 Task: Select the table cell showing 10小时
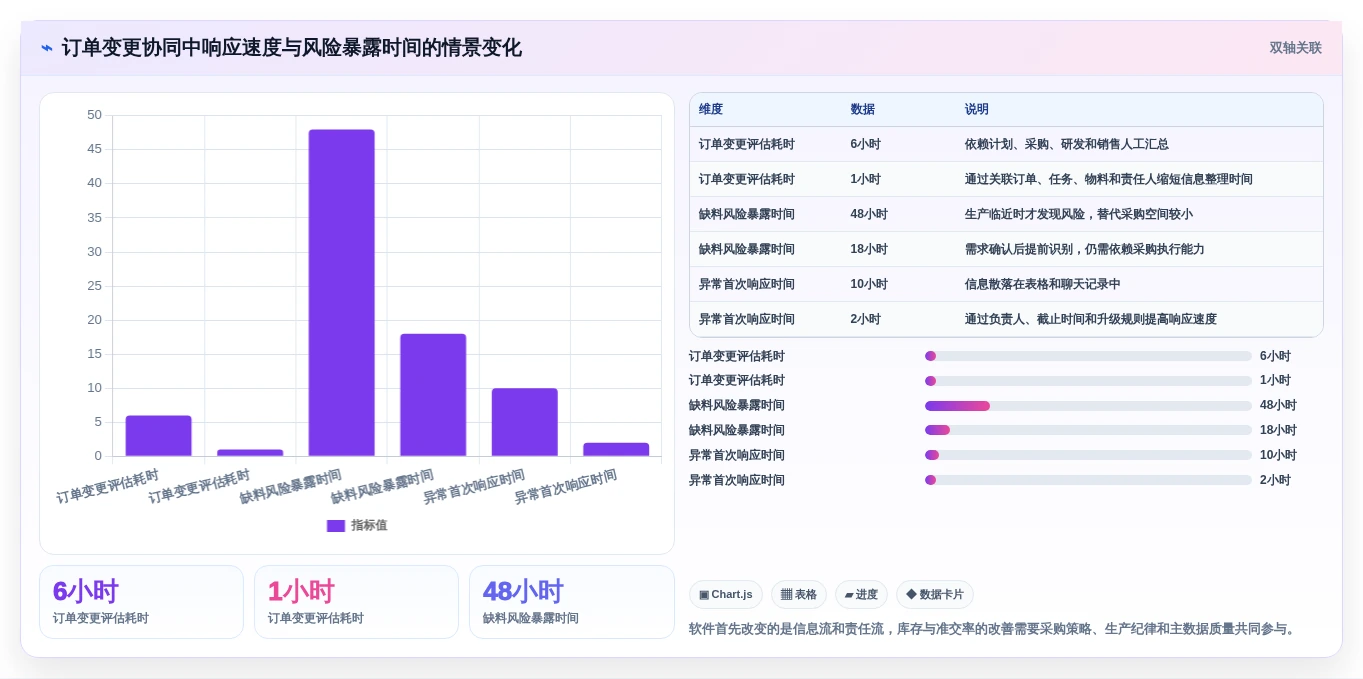[869, 284]
